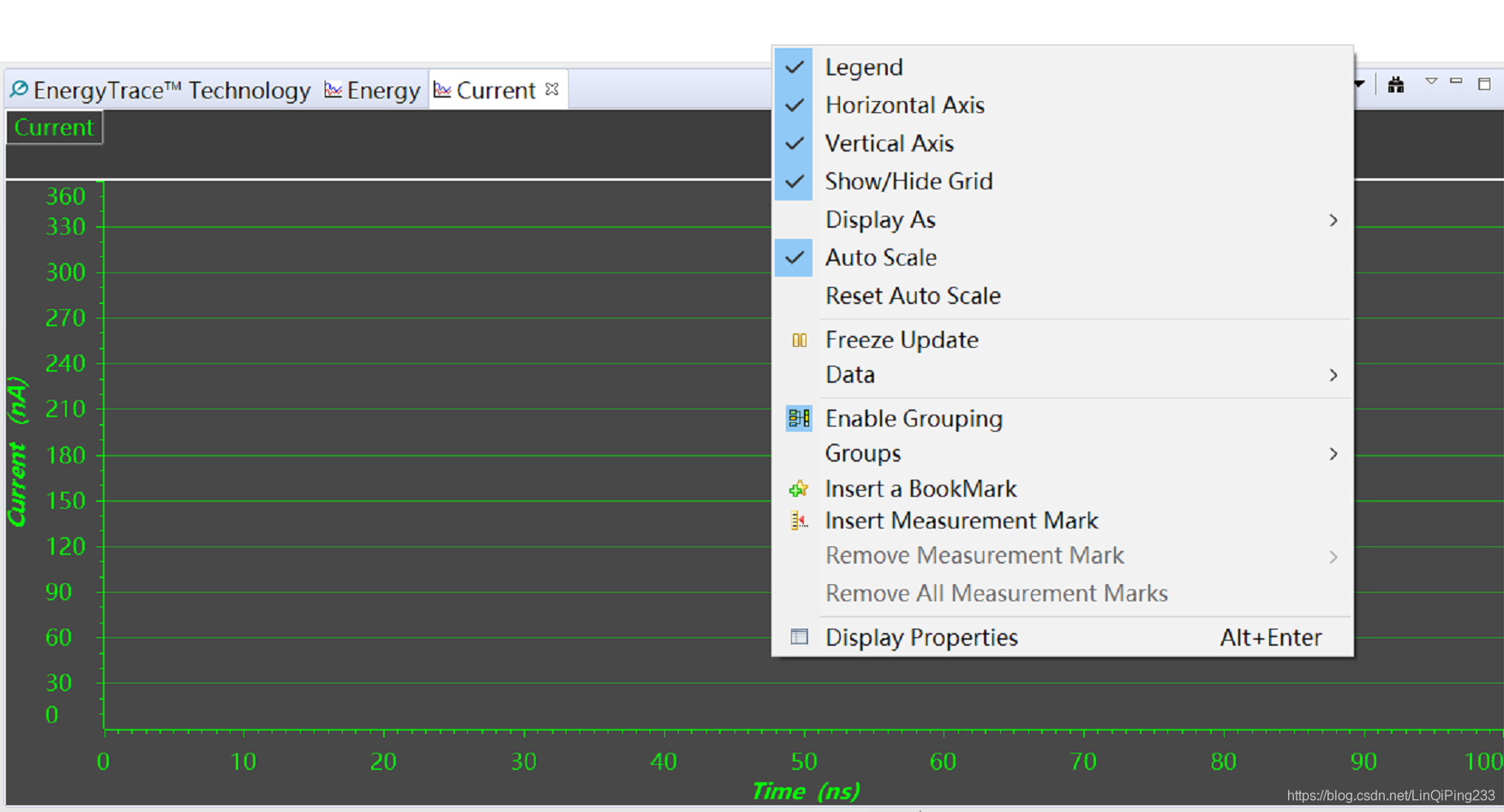The width and height of the screenshot is (1504, 812).
Task: Open Display Properties entry
Action: [1063, 637]
